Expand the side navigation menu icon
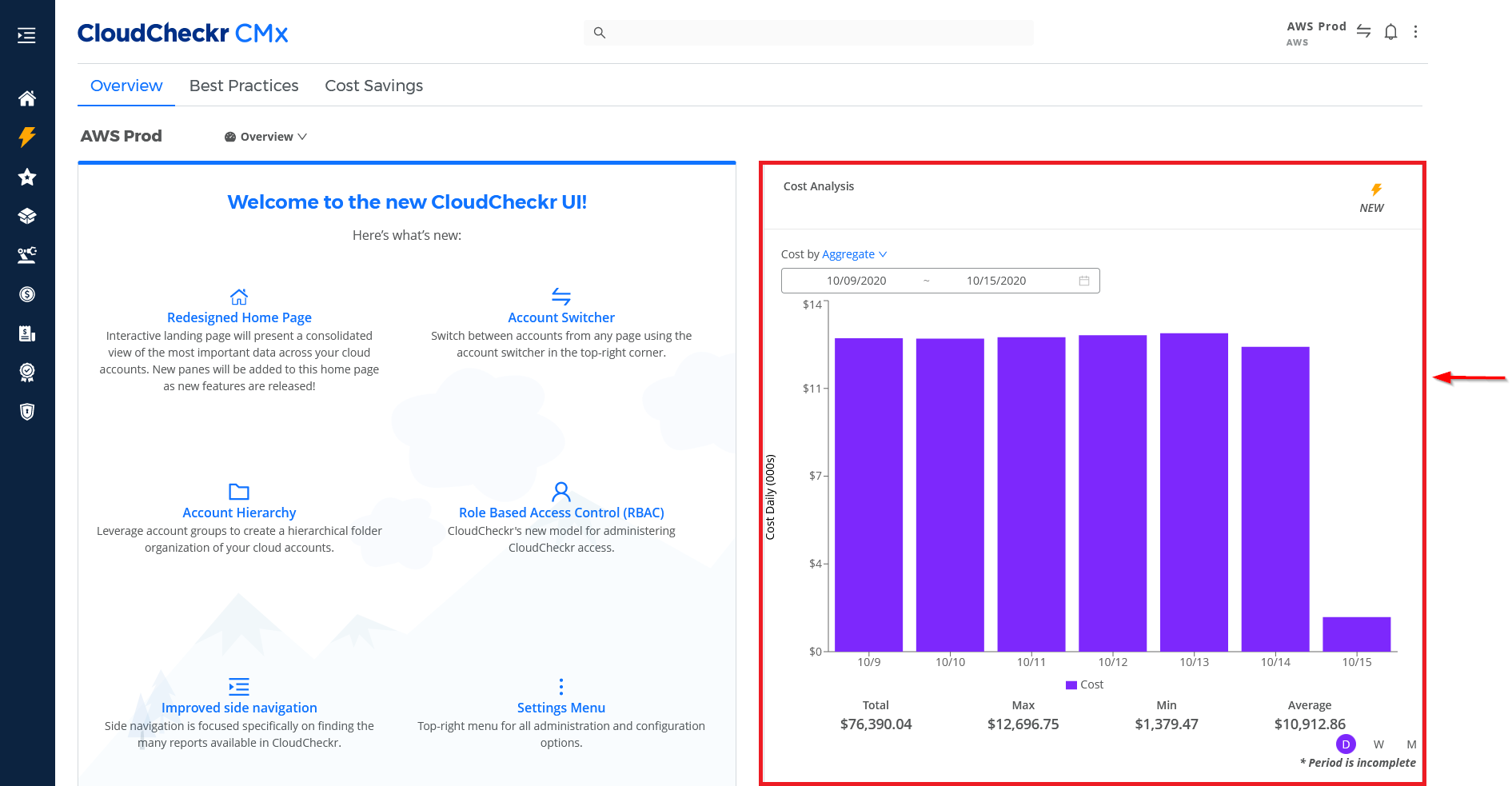 click(27, 35)
